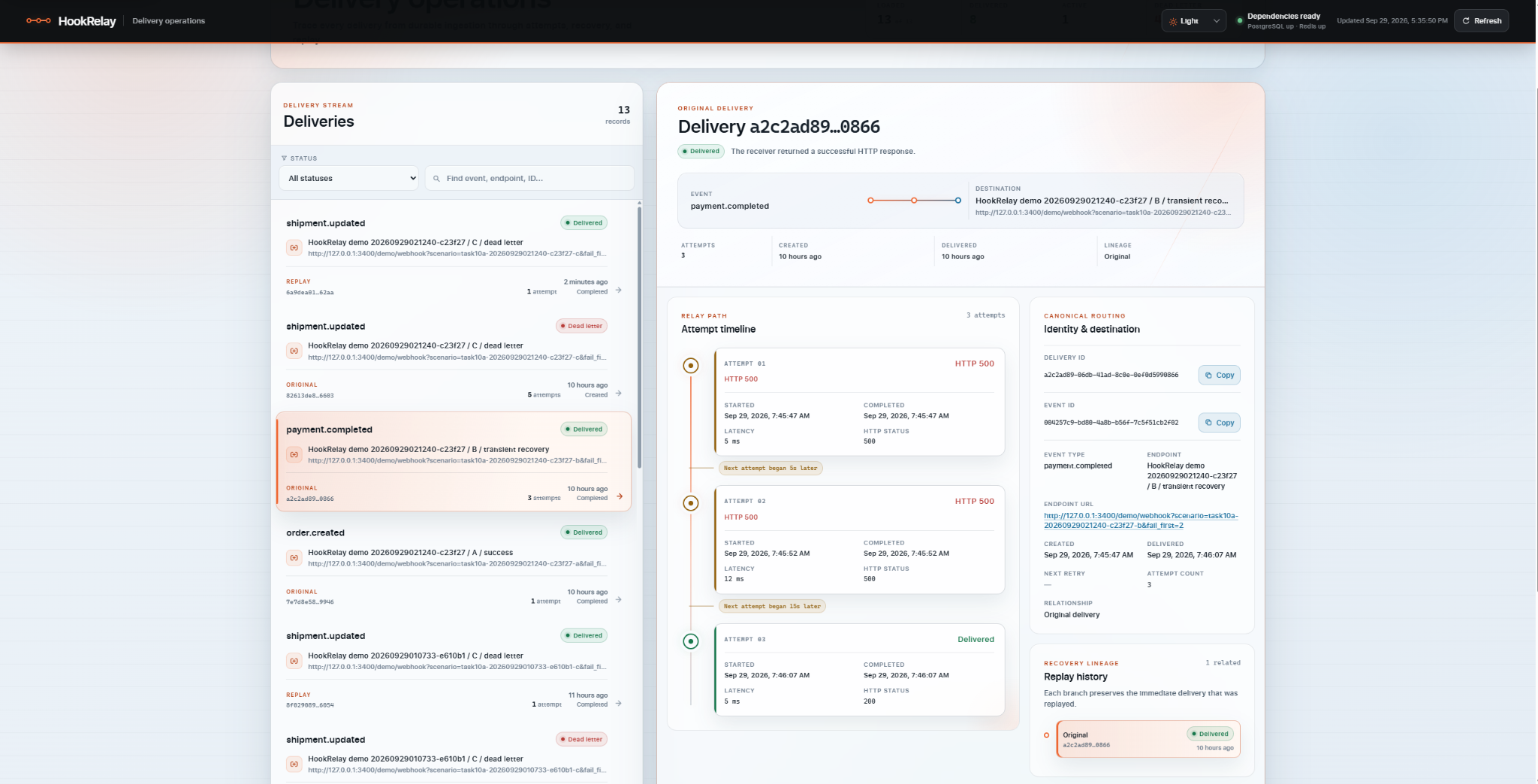Click the HookRelay logo icon
This screenshot has width=1538, height=784.
tap(38, 21)
